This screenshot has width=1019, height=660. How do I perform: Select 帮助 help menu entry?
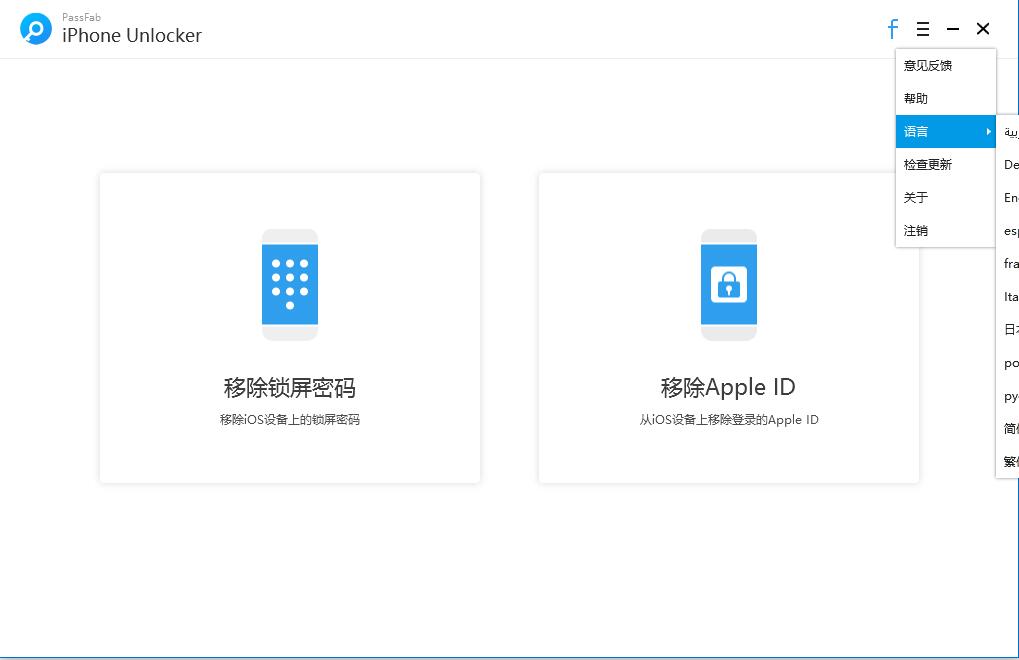coord(946,99)
